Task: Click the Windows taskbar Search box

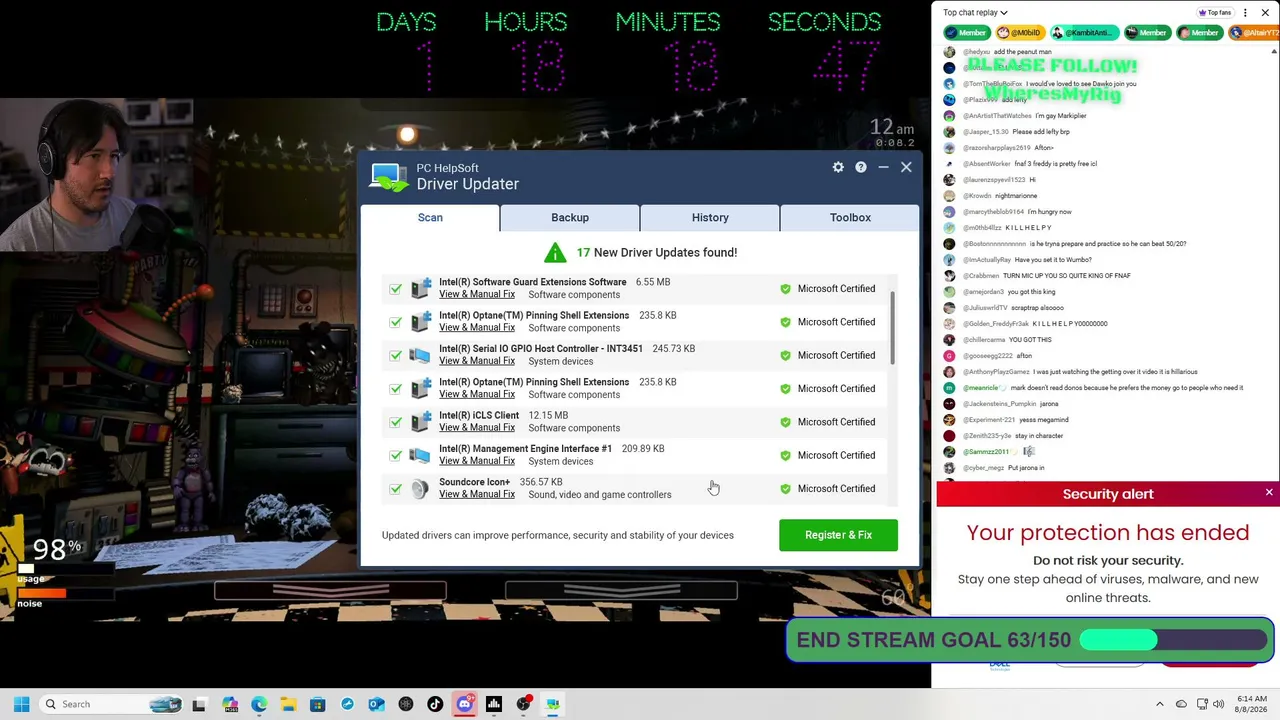Action: 110,704
